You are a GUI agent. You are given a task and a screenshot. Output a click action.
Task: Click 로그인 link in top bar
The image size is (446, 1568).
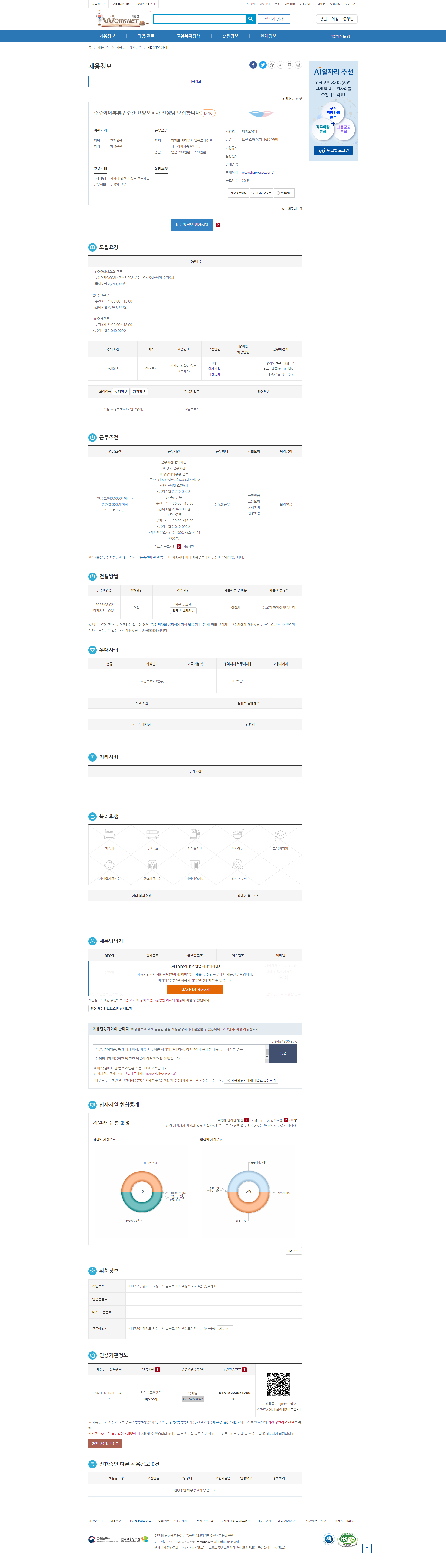click(251, 4)
